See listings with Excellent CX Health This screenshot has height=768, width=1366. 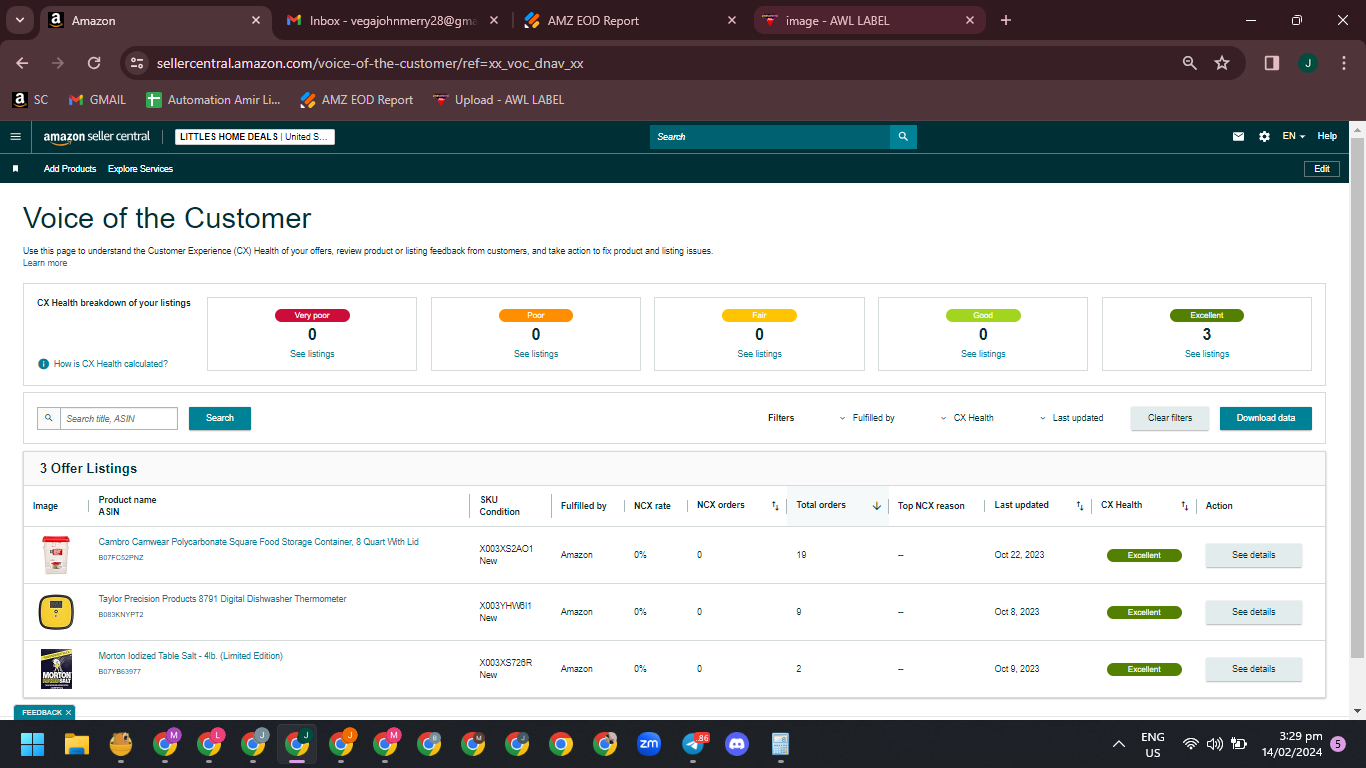point(1207,354)
